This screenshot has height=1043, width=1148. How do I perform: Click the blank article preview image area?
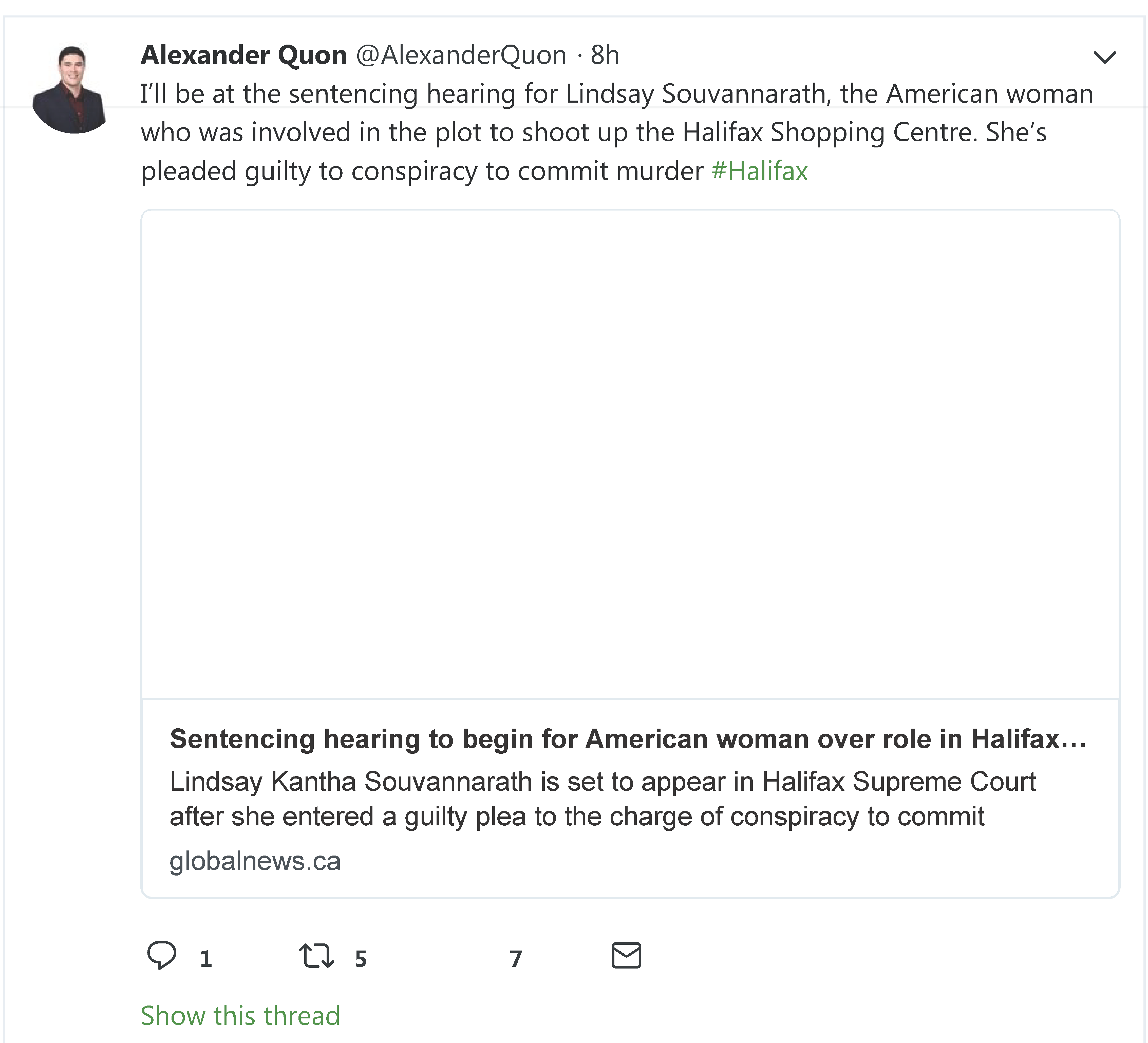click(x=630, y=454)
